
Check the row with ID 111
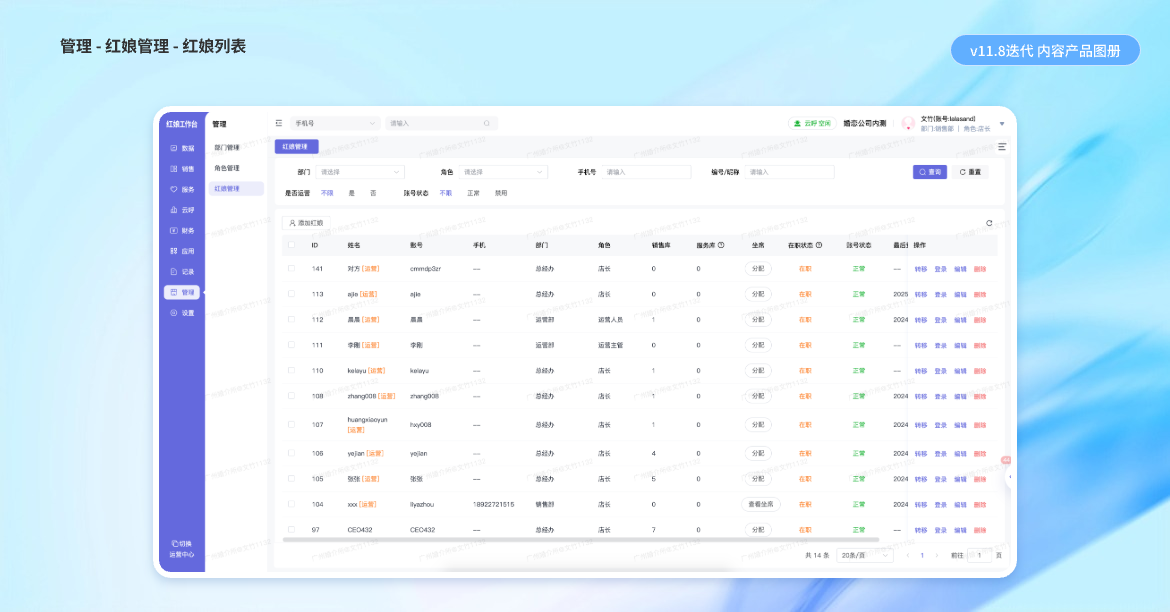291,345
